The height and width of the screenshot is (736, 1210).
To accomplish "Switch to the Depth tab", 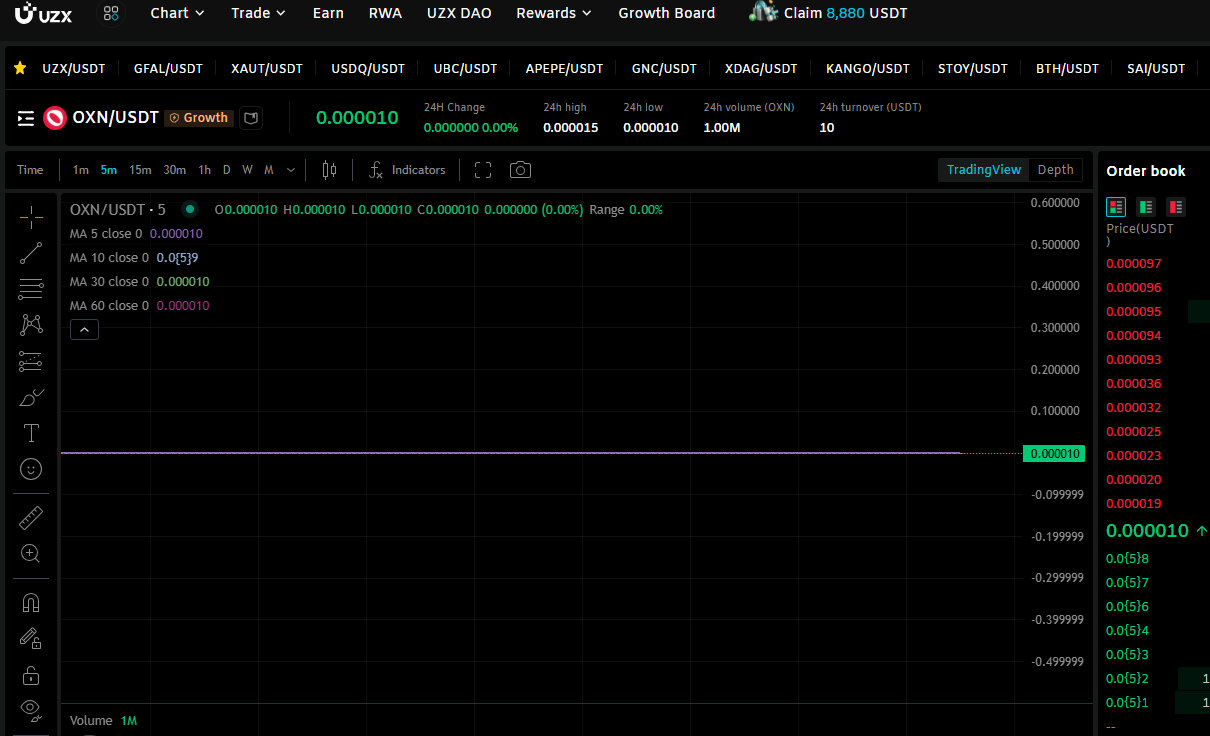I will [1055, 170].
